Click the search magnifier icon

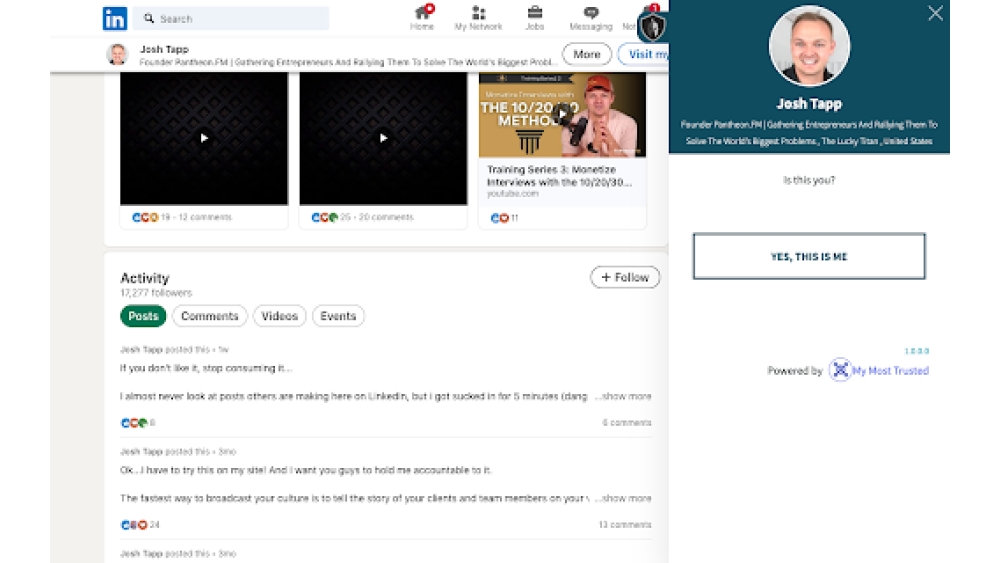click(x=149, y=18)
